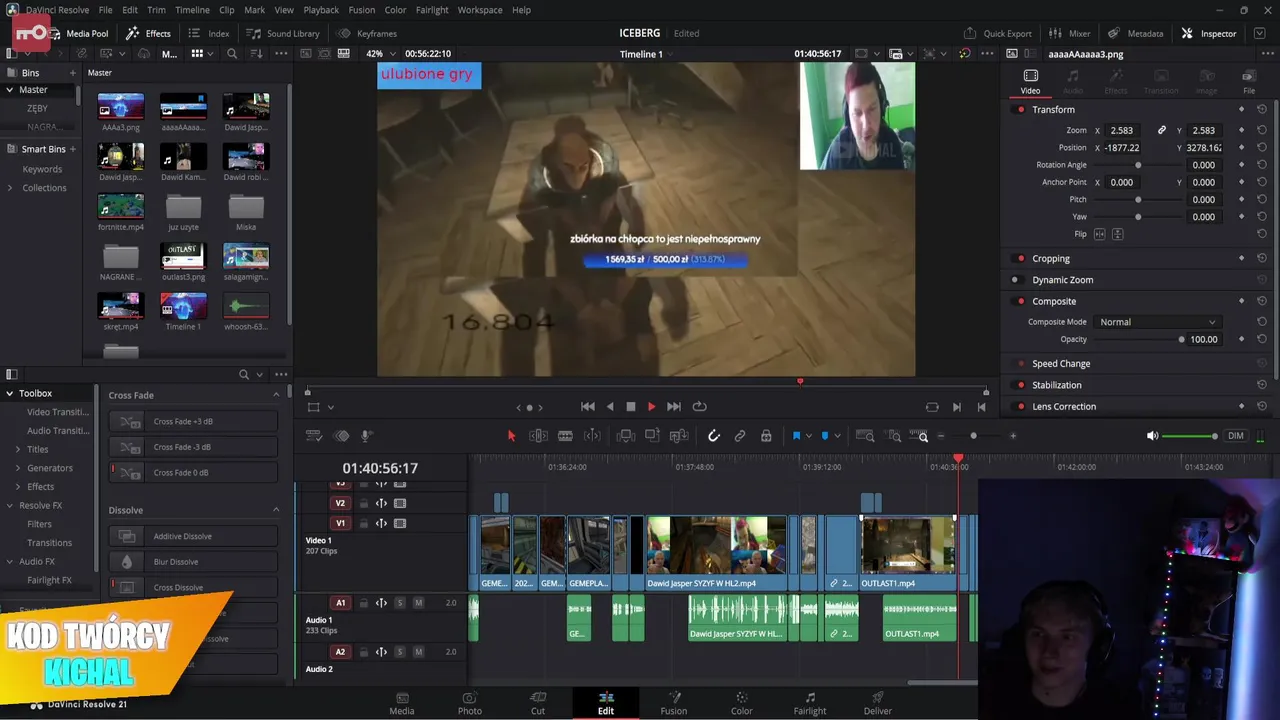The width and height of the screenshot is (1280, 720).
Task: Activate Trim Edit mode tool
Action: (538, 436)
